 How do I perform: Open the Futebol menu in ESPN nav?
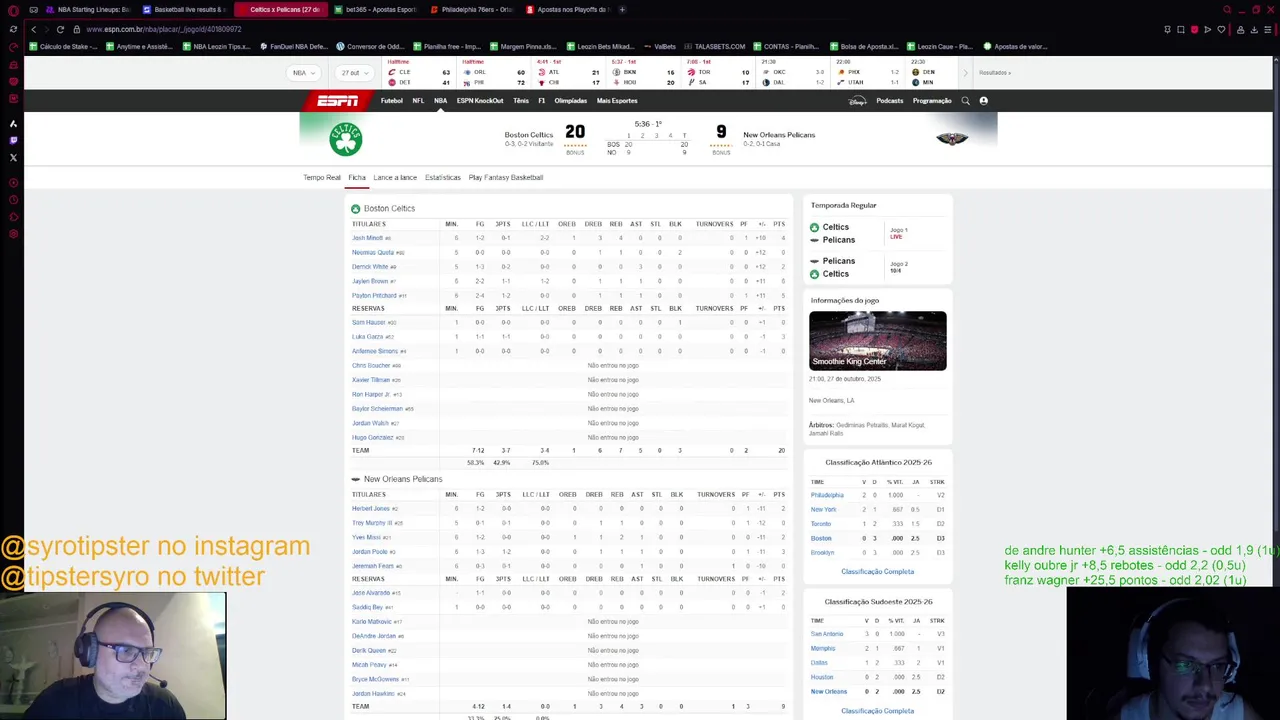click(x=392, y=101)
